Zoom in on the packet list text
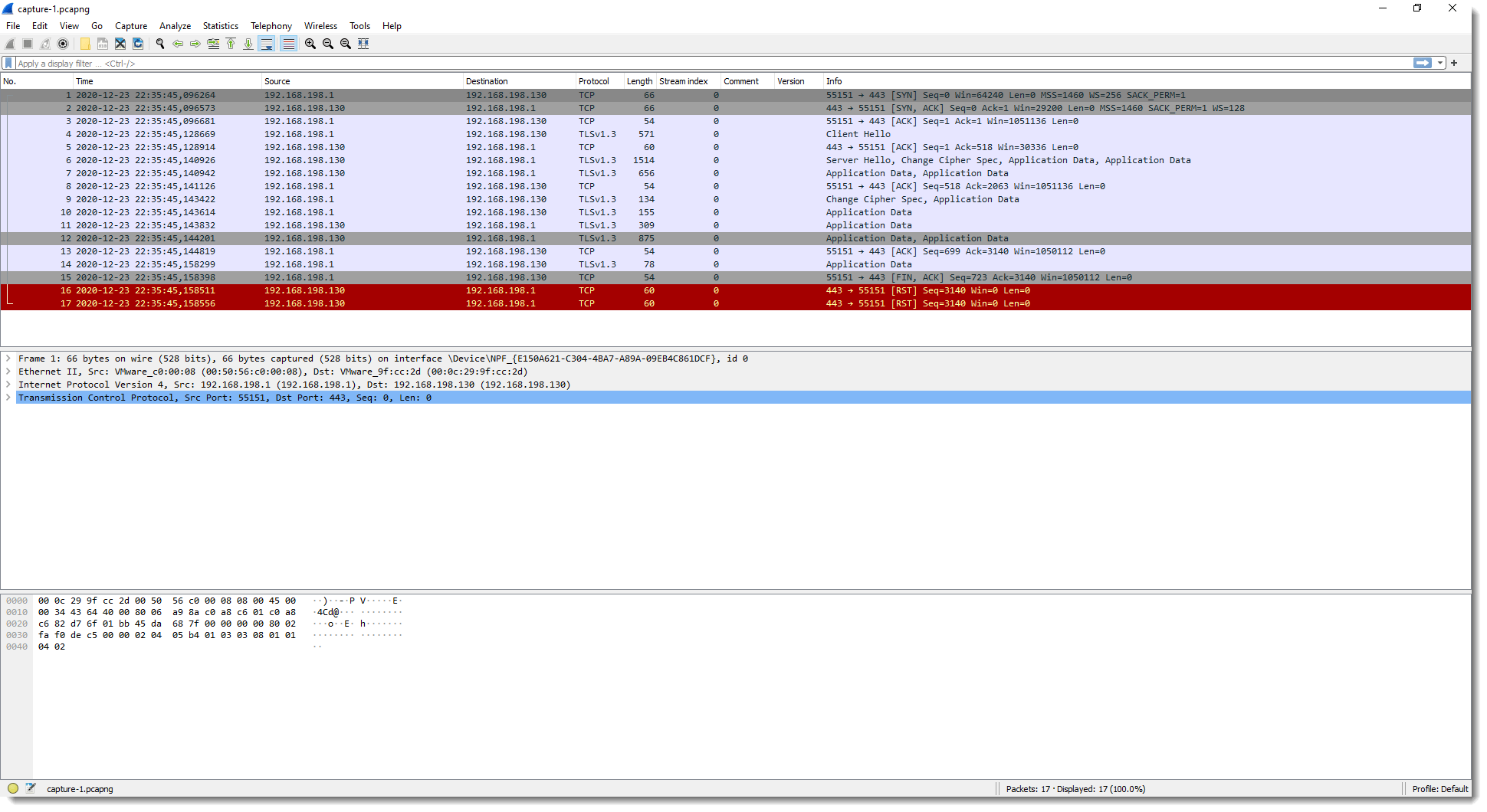Image resolution: width=1487 pixels, height=812 pixels. 310,44
